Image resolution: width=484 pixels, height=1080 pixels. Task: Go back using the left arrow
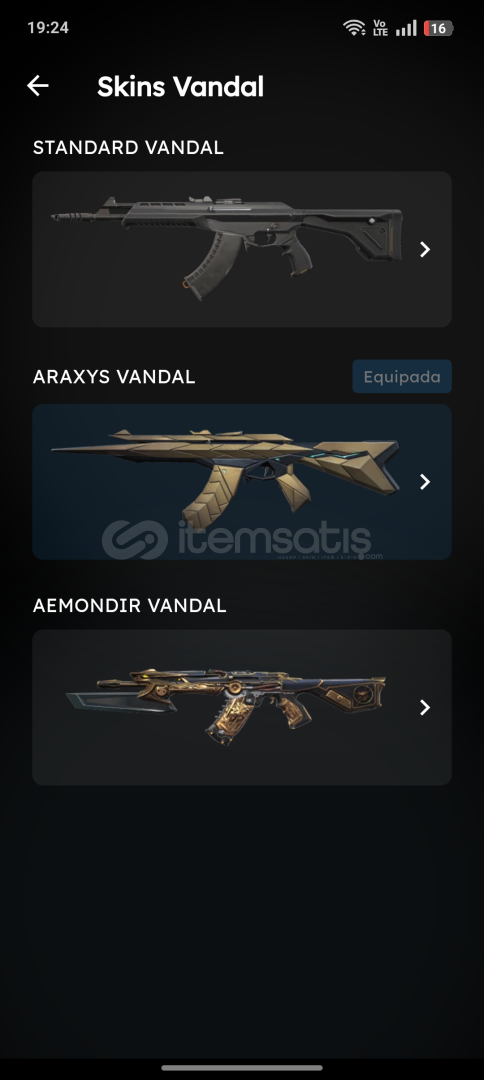(x=38, y=86)
